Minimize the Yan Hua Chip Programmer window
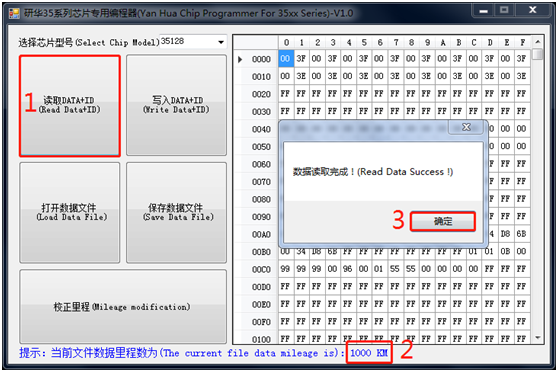Image resolution: width=558 pixels, height=372 pixels. [x=483, y=11]
